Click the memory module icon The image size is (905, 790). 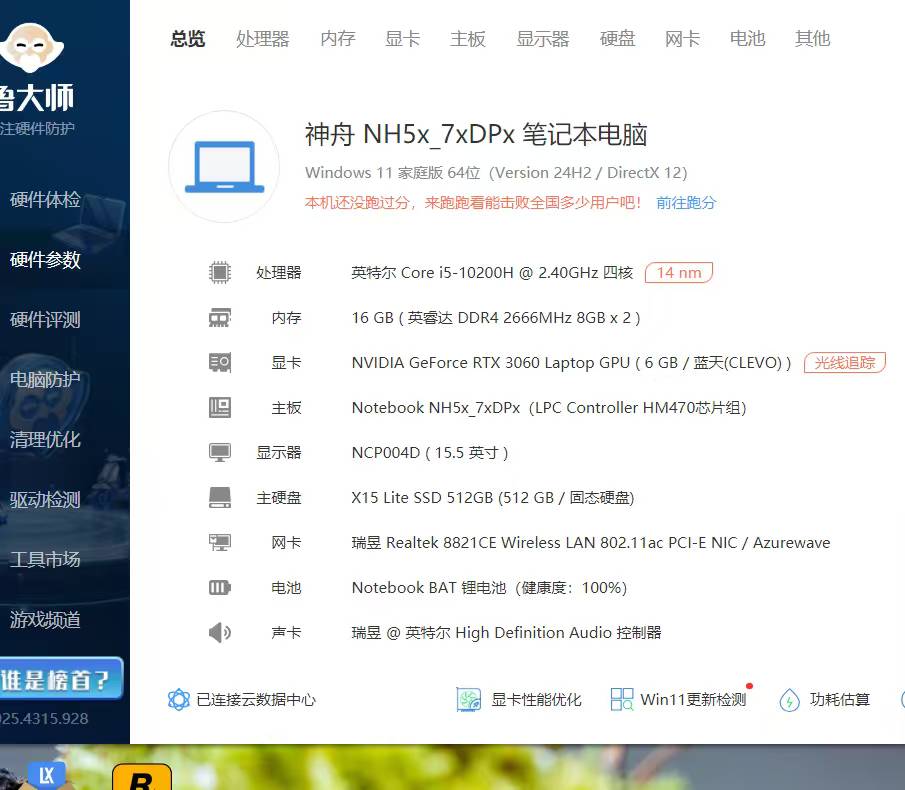pos(219,317)
